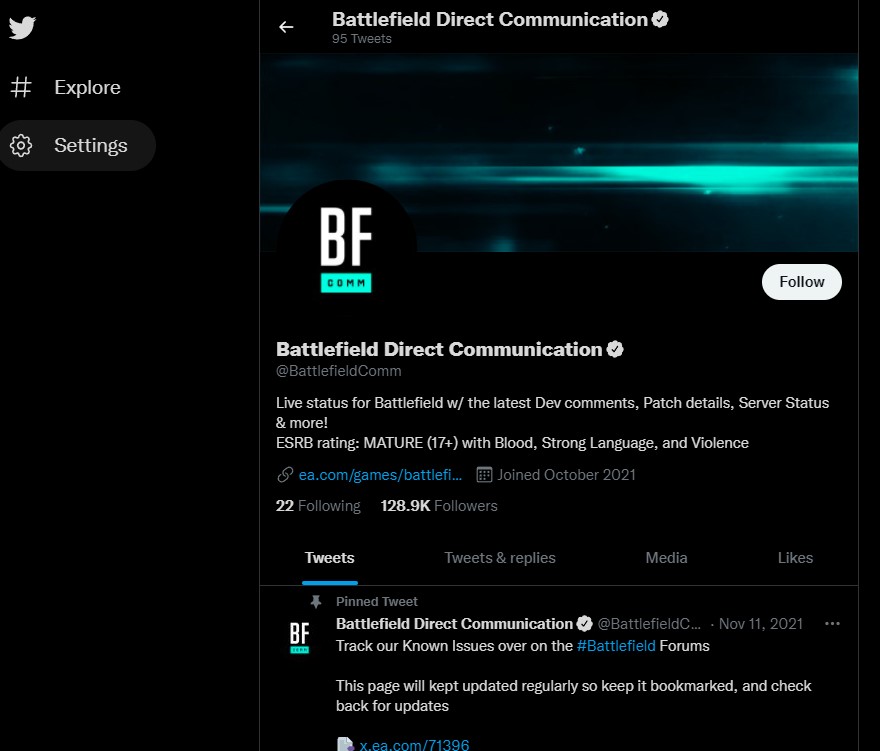Open Explore via the hashtag icon
The height and width of the screenshot is (751, 880).
pyautogui.click(x=21, y=87)
